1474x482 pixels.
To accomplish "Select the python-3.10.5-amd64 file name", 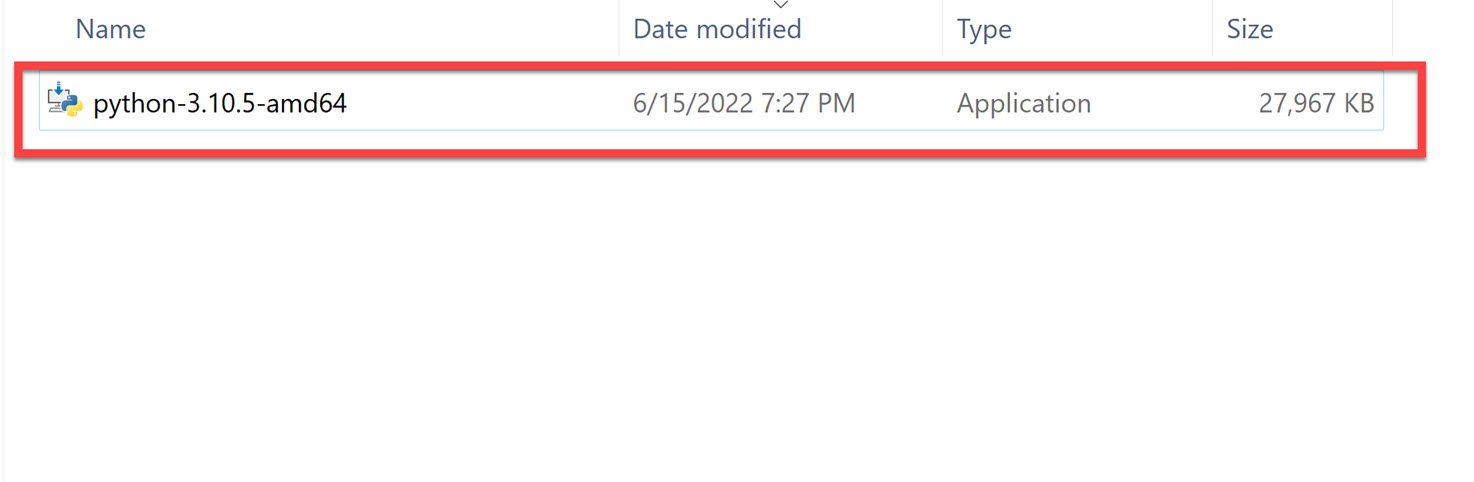I will pyautogui.click(x=220, y=103).
